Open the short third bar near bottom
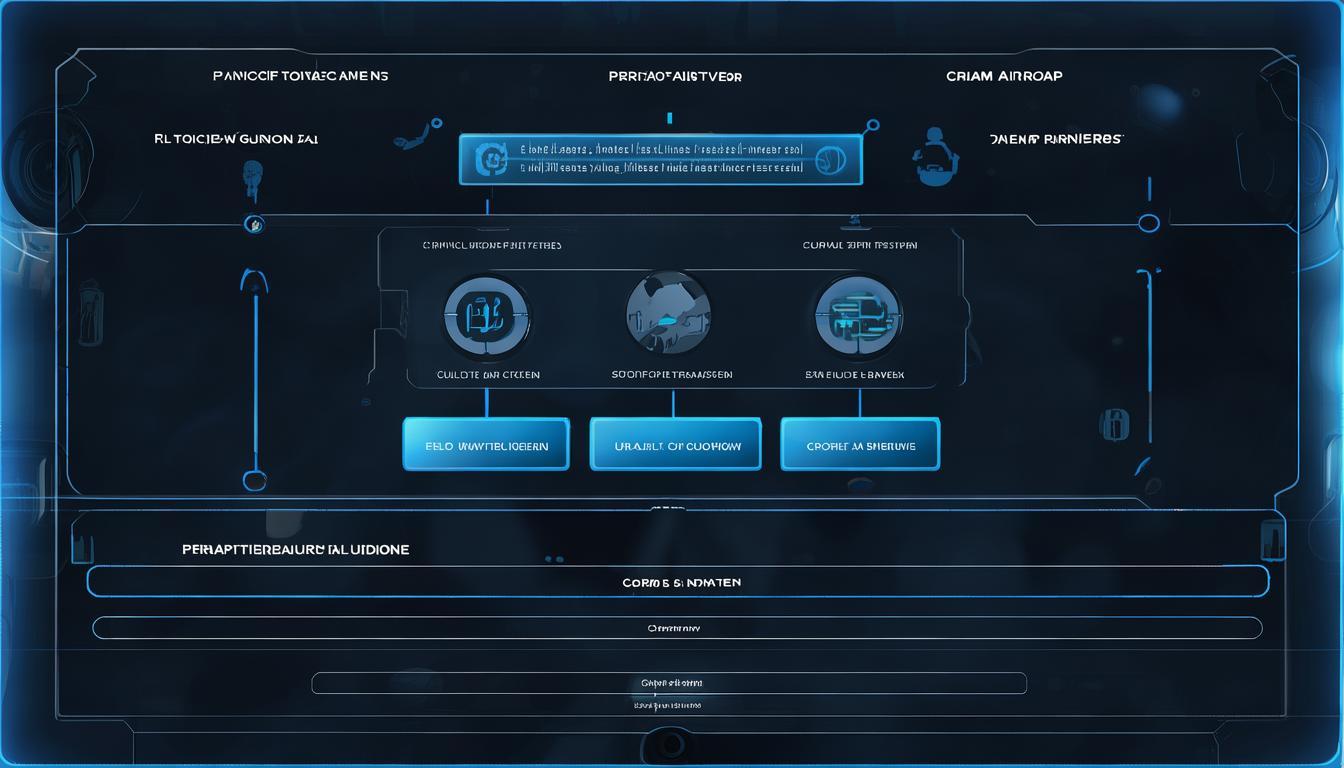This screenshot has width=1344, height=768. (669, 683)
